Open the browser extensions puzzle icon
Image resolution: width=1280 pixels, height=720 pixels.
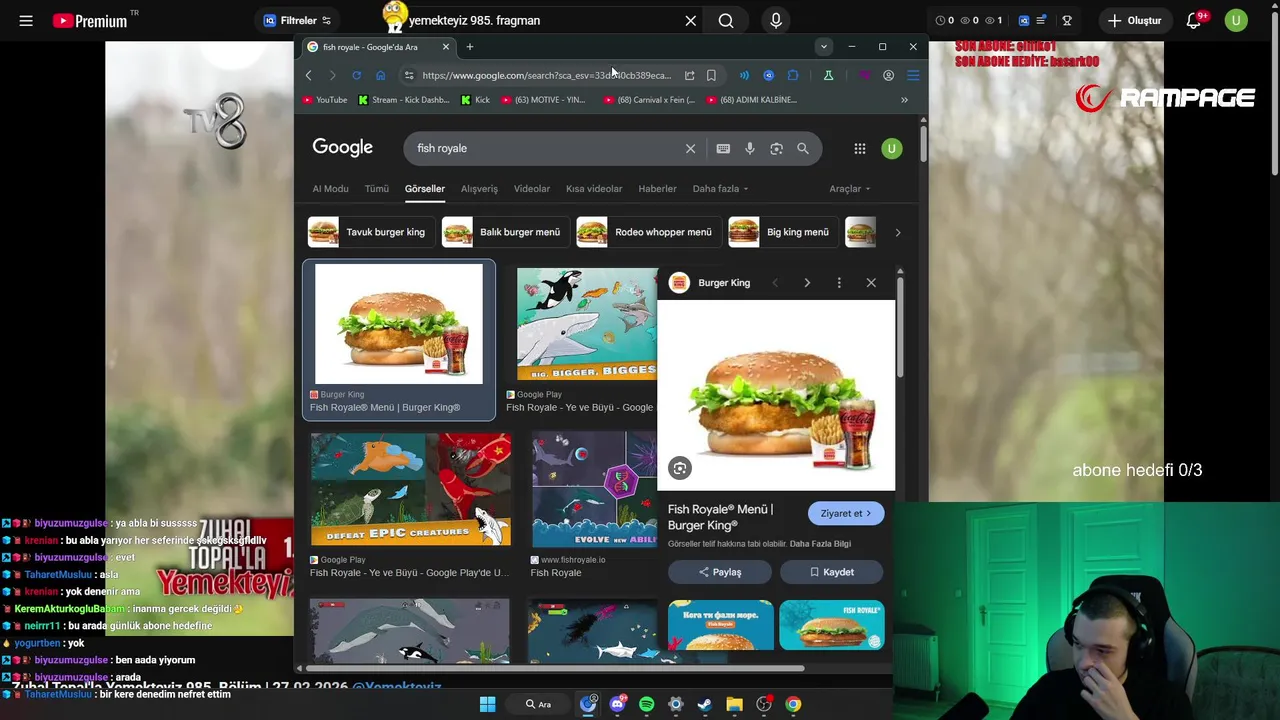click(x=793, y=75)
